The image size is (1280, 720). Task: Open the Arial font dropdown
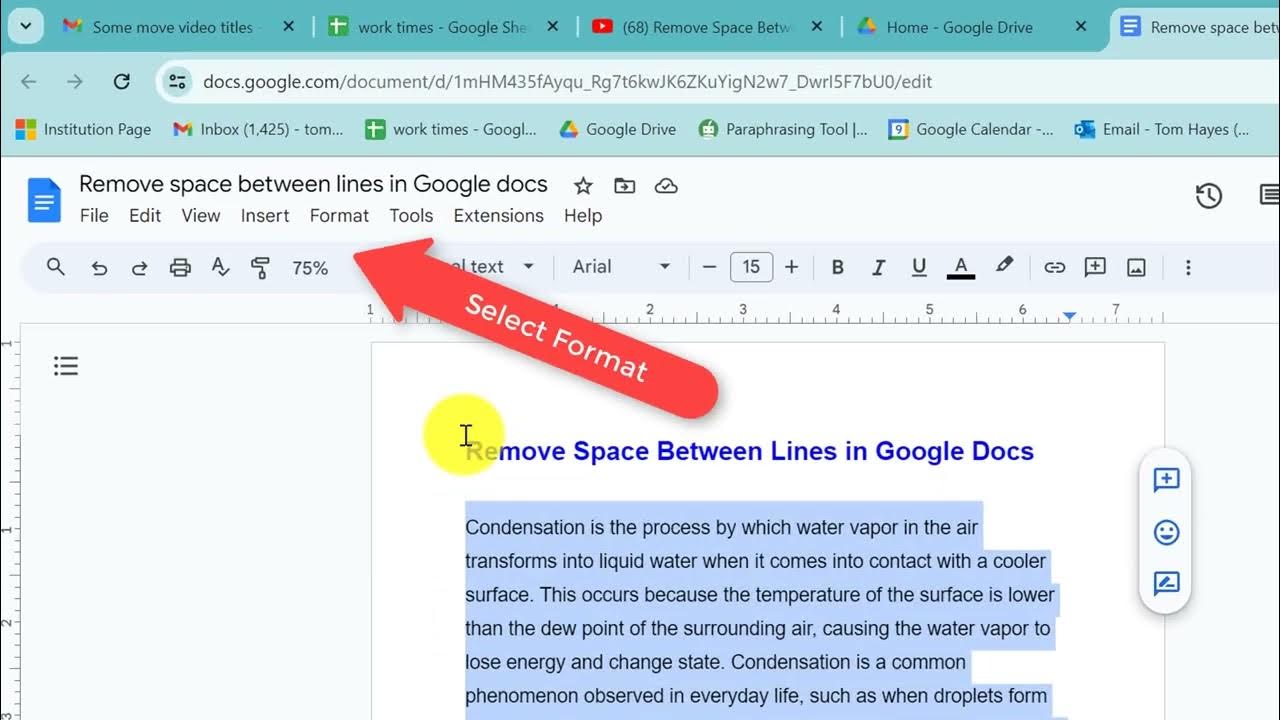pyautogui.click(x=621, y=267)
